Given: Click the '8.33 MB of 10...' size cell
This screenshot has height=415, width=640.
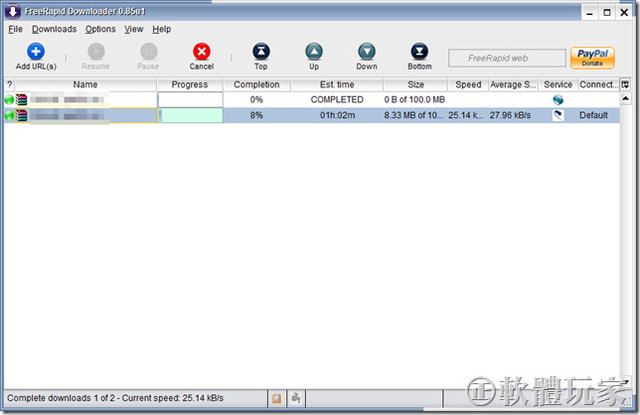Looking at the screenshot, I should click(x=414, y=115).
